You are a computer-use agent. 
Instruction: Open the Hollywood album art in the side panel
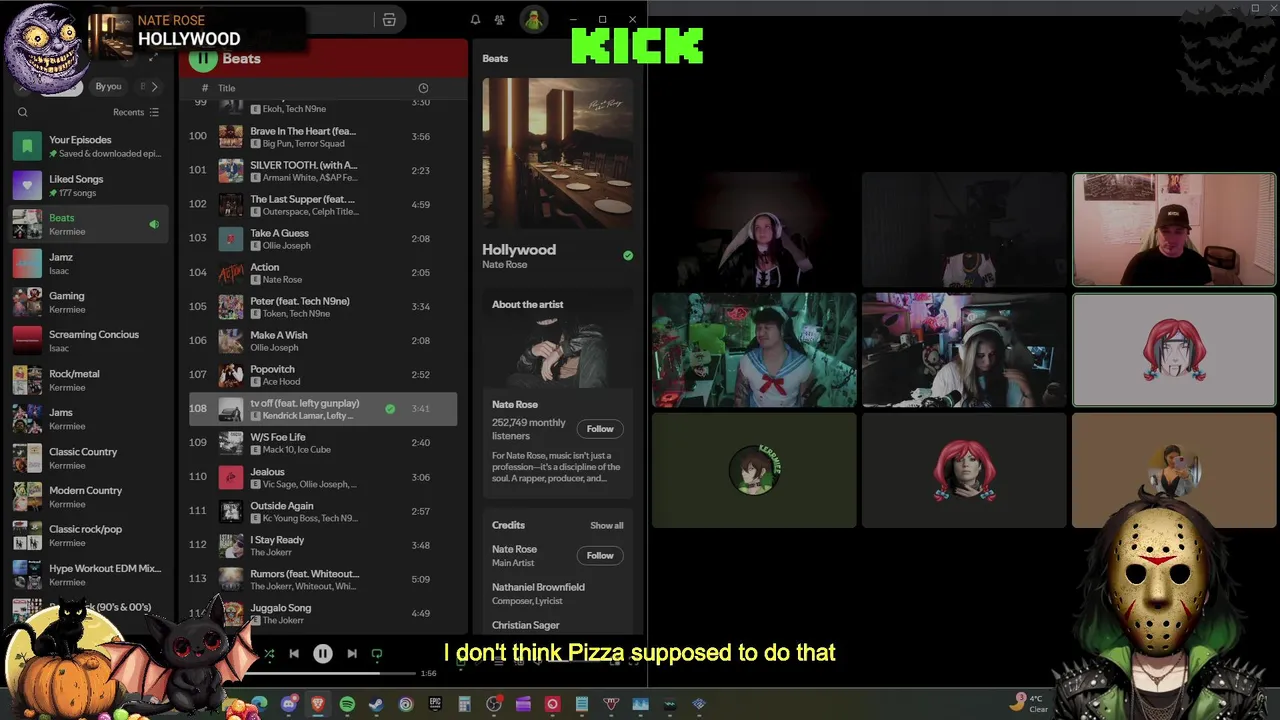point(557,154)
